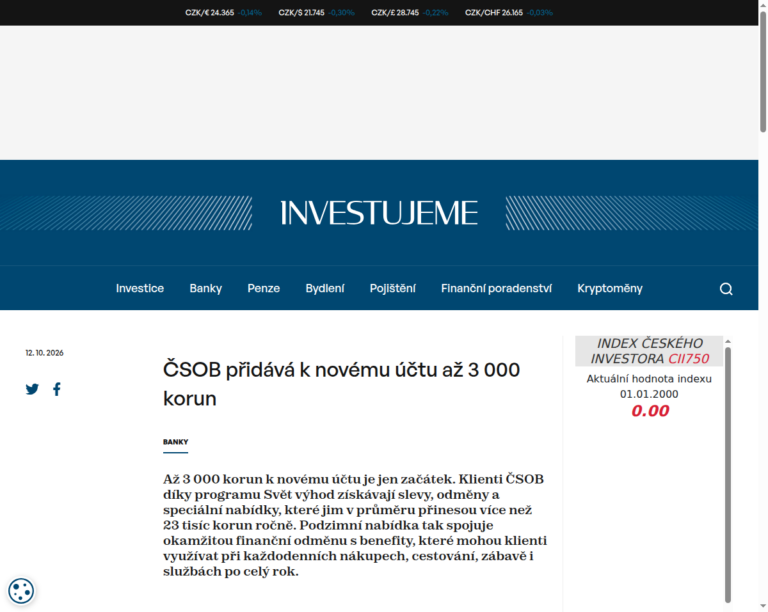Click the index value 0.00
Image resolution: width=768 pixels, height=612 pixels.
point(650,411)
